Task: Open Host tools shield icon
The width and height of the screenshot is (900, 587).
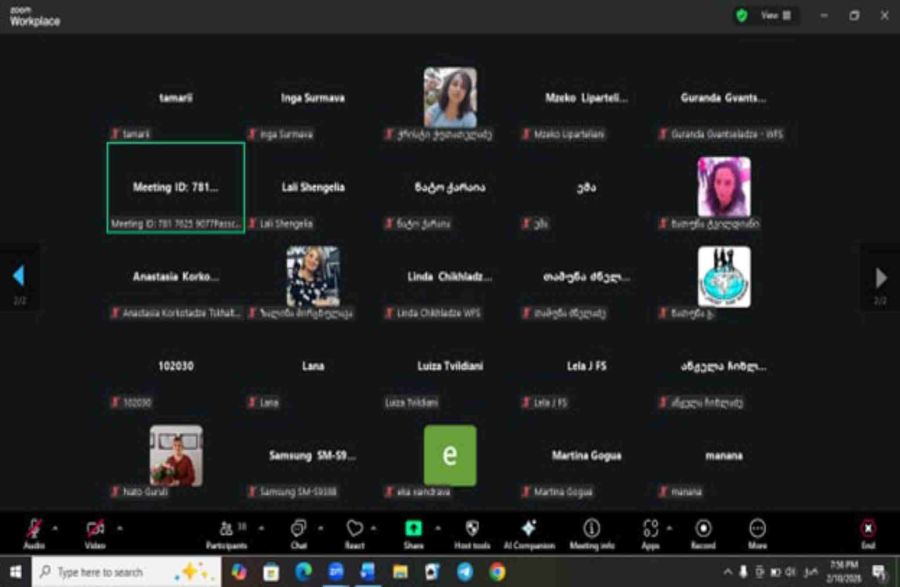Action: [x=472, y=530]
